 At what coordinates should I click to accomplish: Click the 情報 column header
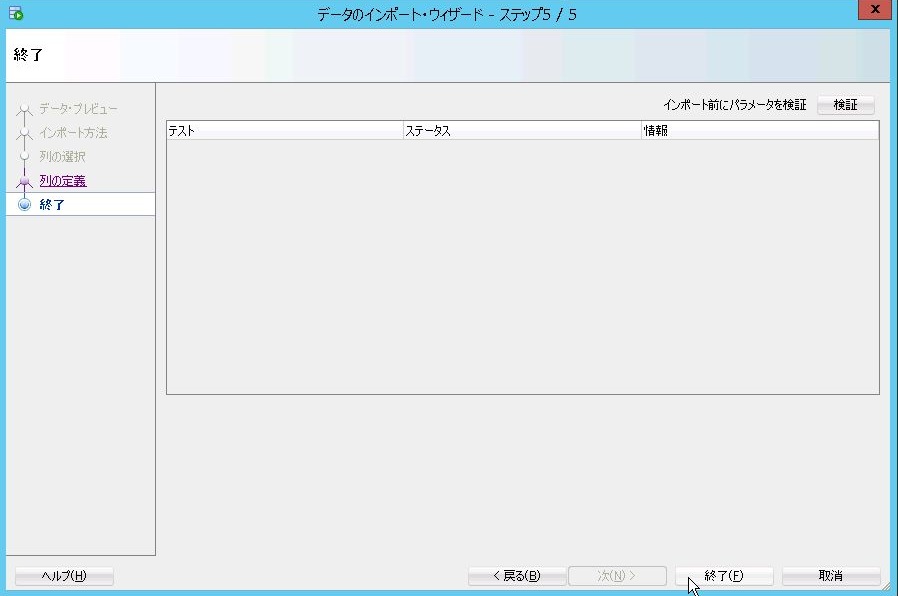(759, 131)
